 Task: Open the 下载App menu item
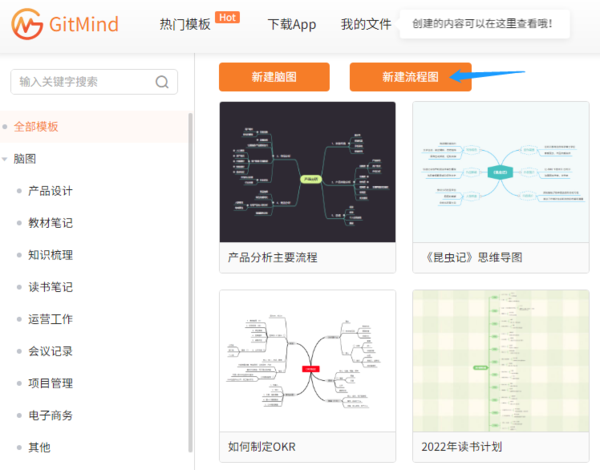point(291,25)
